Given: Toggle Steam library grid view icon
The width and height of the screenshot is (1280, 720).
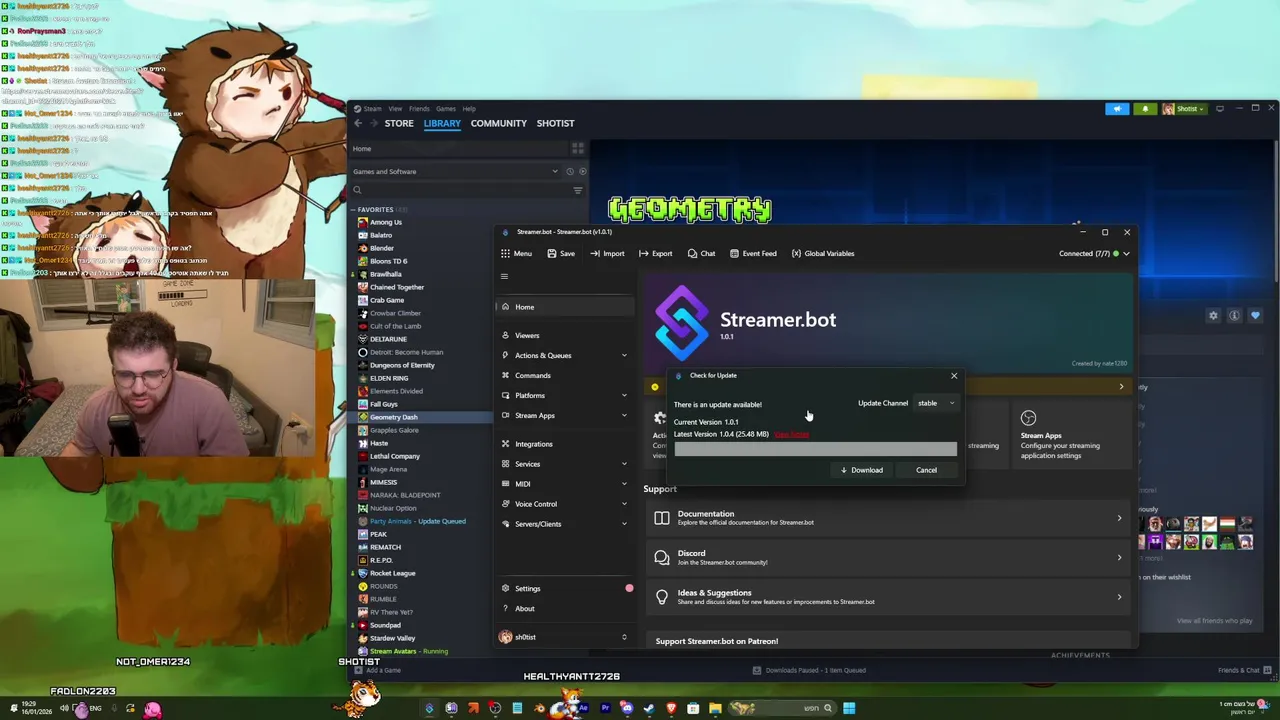Looking at the screenshot, I should (577, 148).
